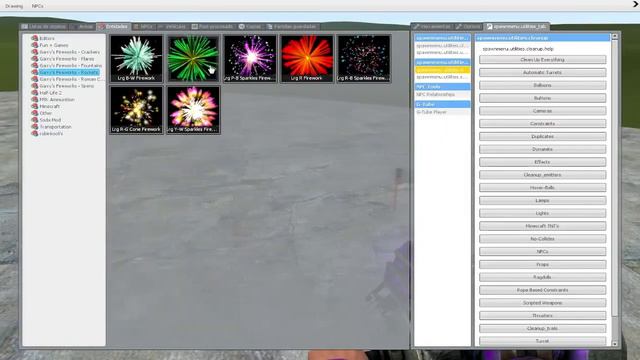
Task: Open the NPCs menu in top bar
Action: (38, 6)
